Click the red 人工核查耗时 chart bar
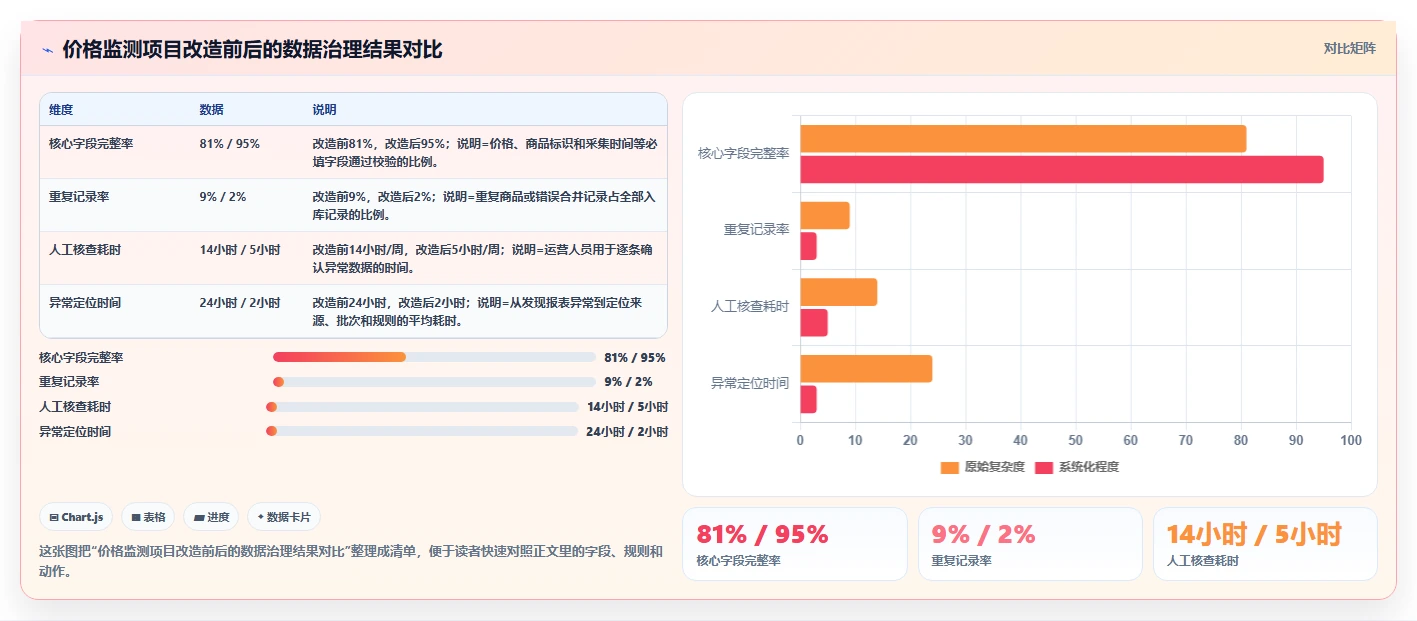 (x=814, y=323)
